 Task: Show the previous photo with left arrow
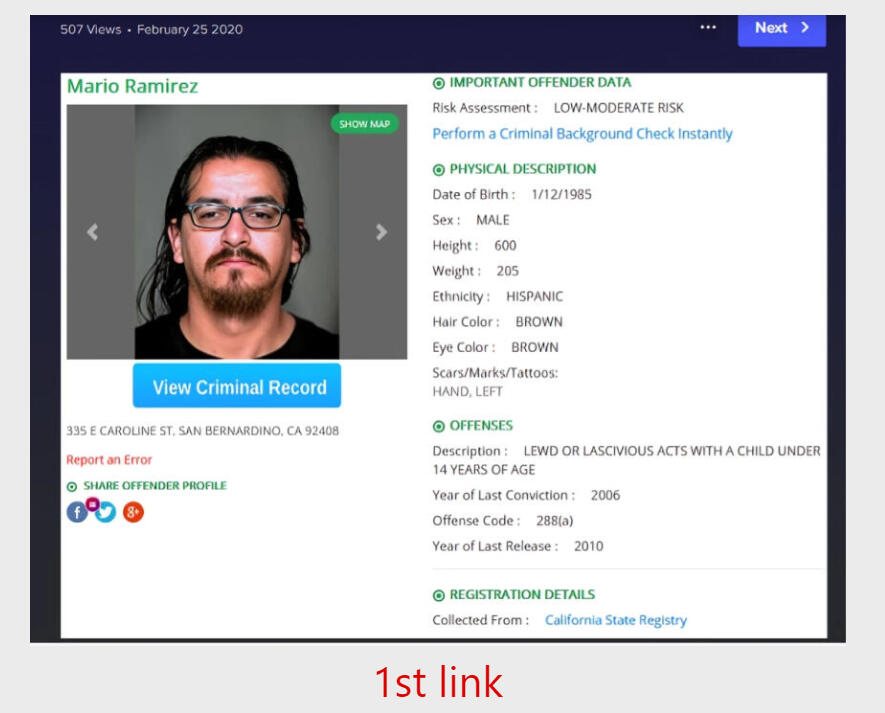click(93, 231)
